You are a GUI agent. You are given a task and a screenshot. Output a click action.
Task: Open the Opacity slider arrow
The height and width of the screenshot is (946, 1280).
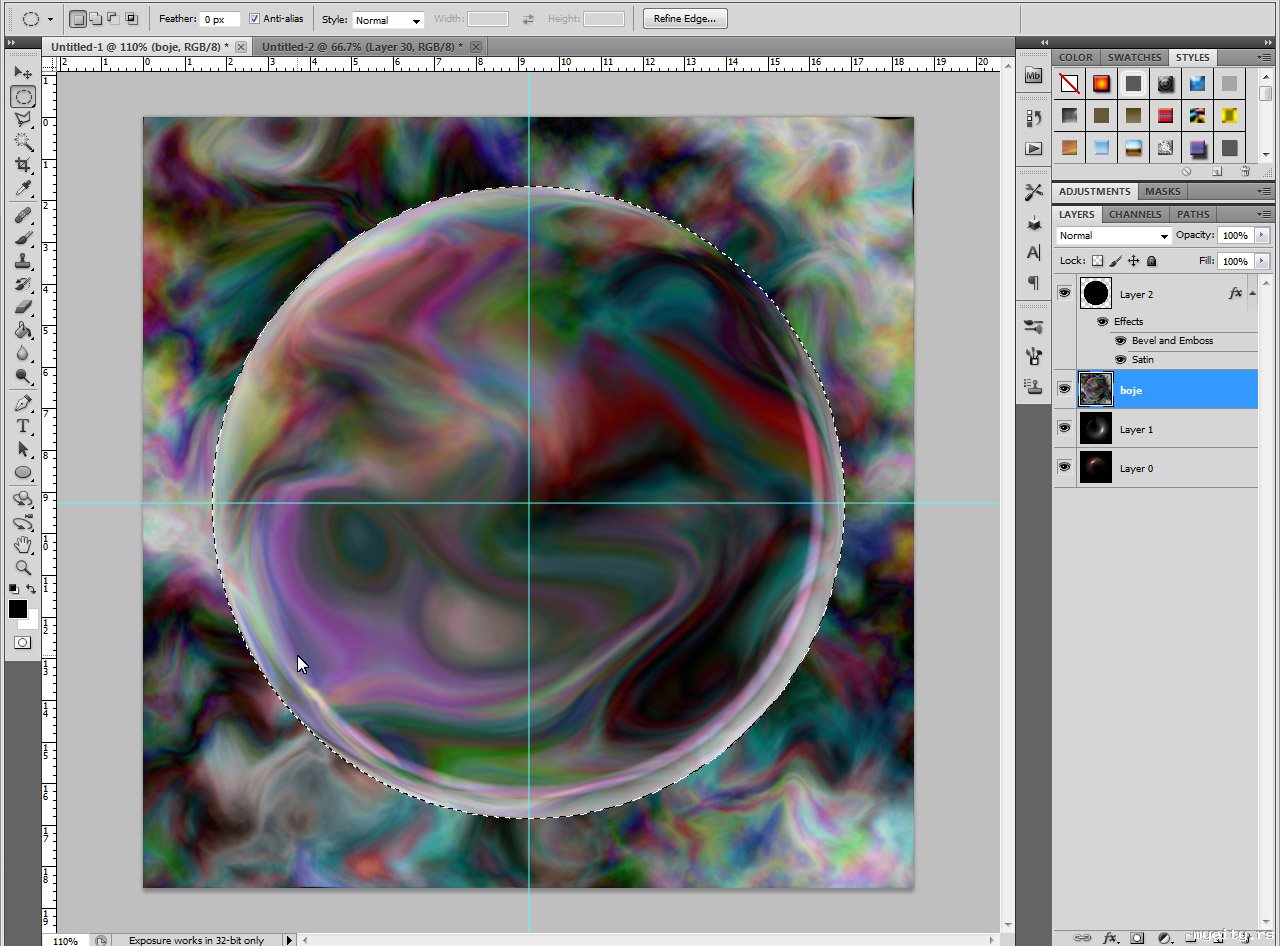[x=1262, y=236]
